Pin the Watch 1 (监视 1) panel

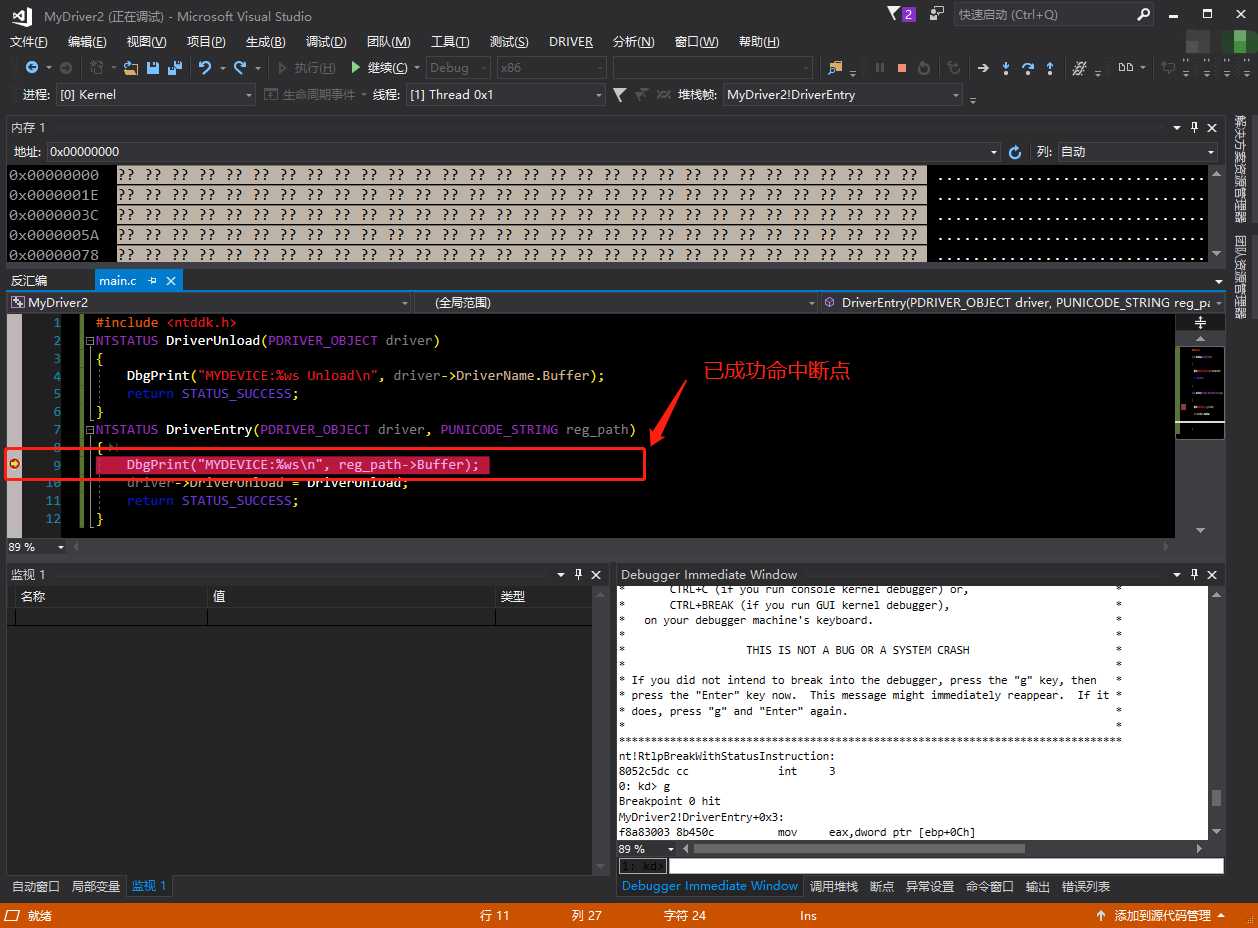(x=578, y=575)
